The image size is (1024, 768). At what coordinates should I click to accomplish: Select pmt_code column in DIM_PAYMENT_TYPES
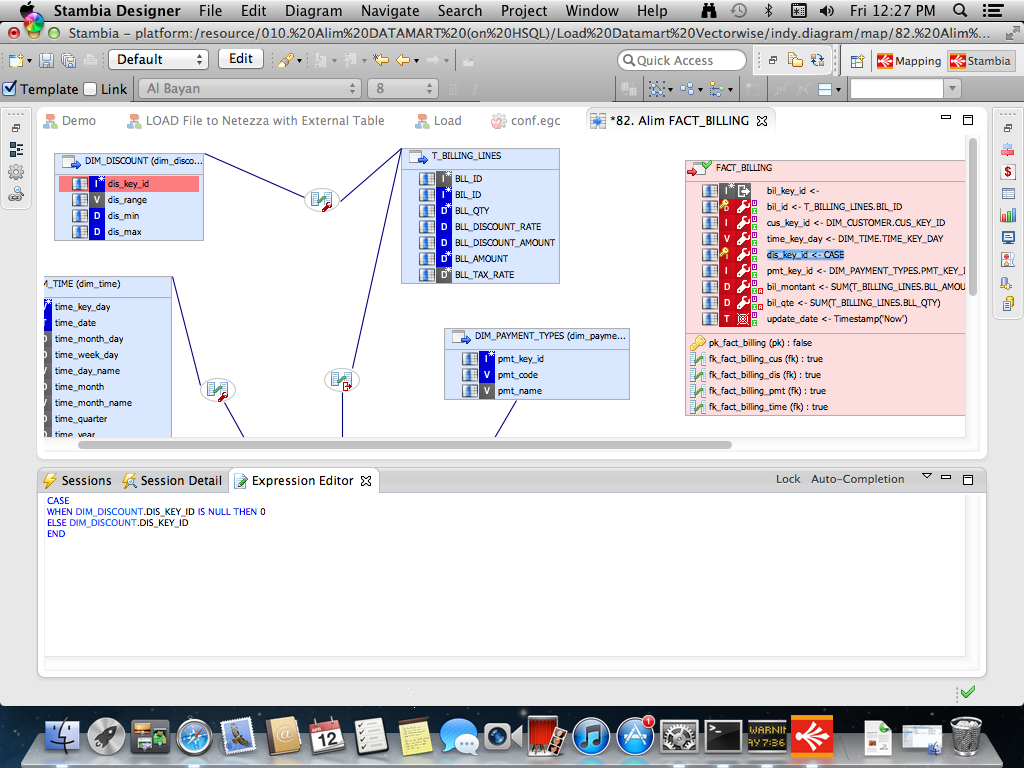517,375
